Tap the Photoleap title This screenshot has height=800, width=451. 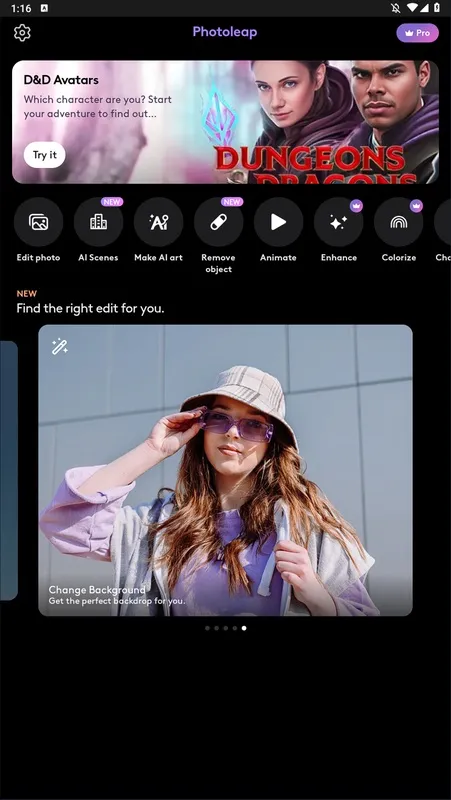224,32
